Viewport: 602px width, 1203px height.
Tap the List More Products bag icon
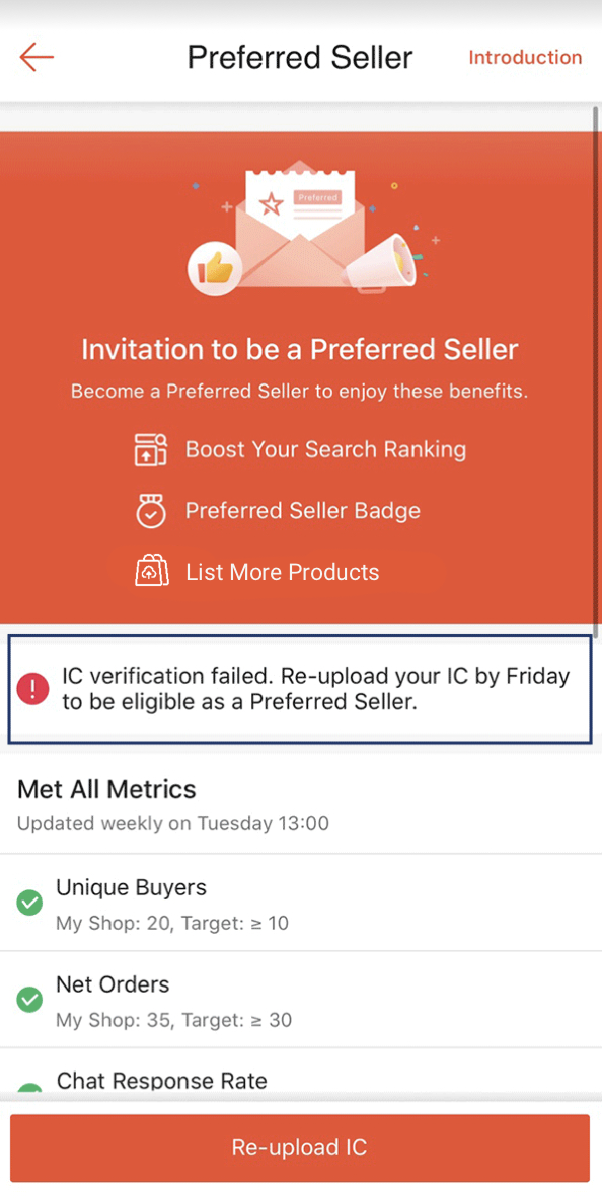point(152,571)
